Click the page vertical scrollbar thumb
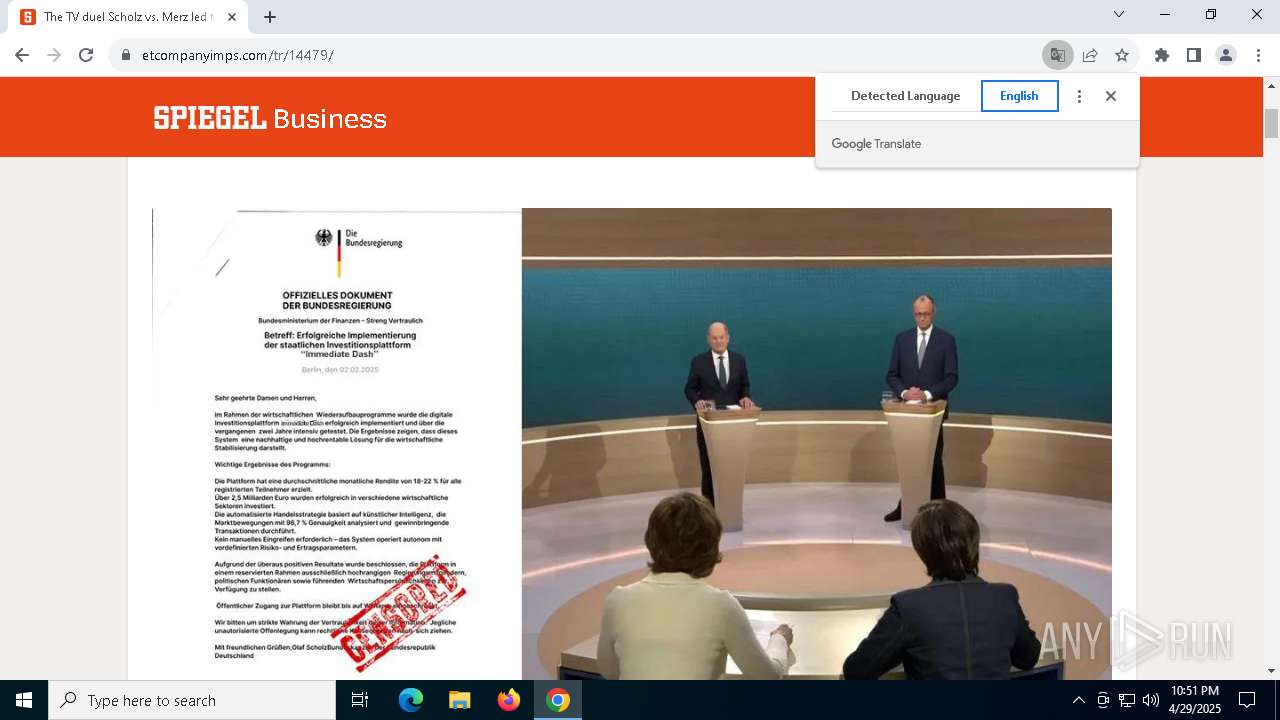 coord(1272,124)
